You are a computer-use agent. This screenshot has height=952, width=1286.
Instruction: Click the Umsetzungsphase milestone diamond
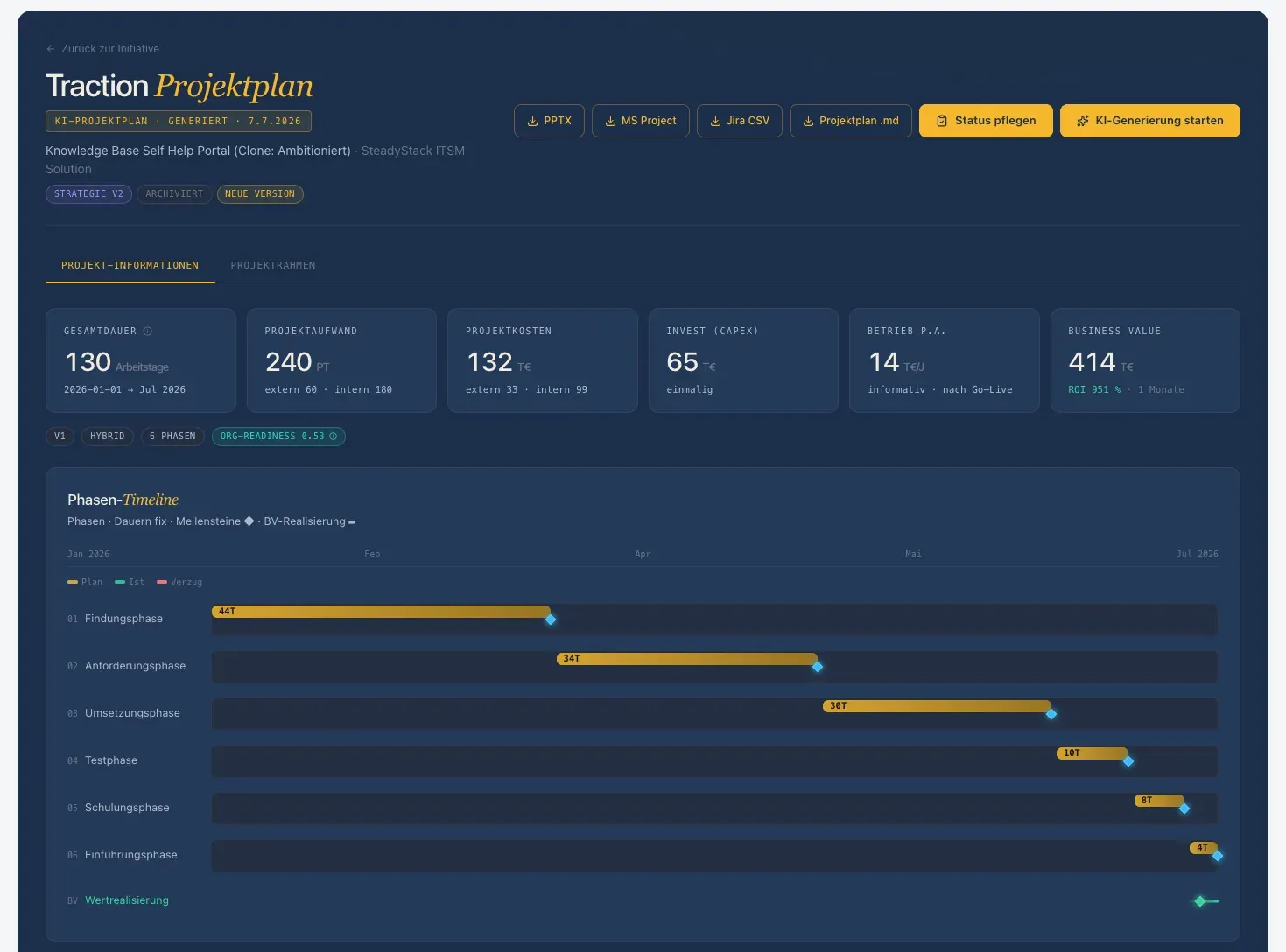[1051, 714]
